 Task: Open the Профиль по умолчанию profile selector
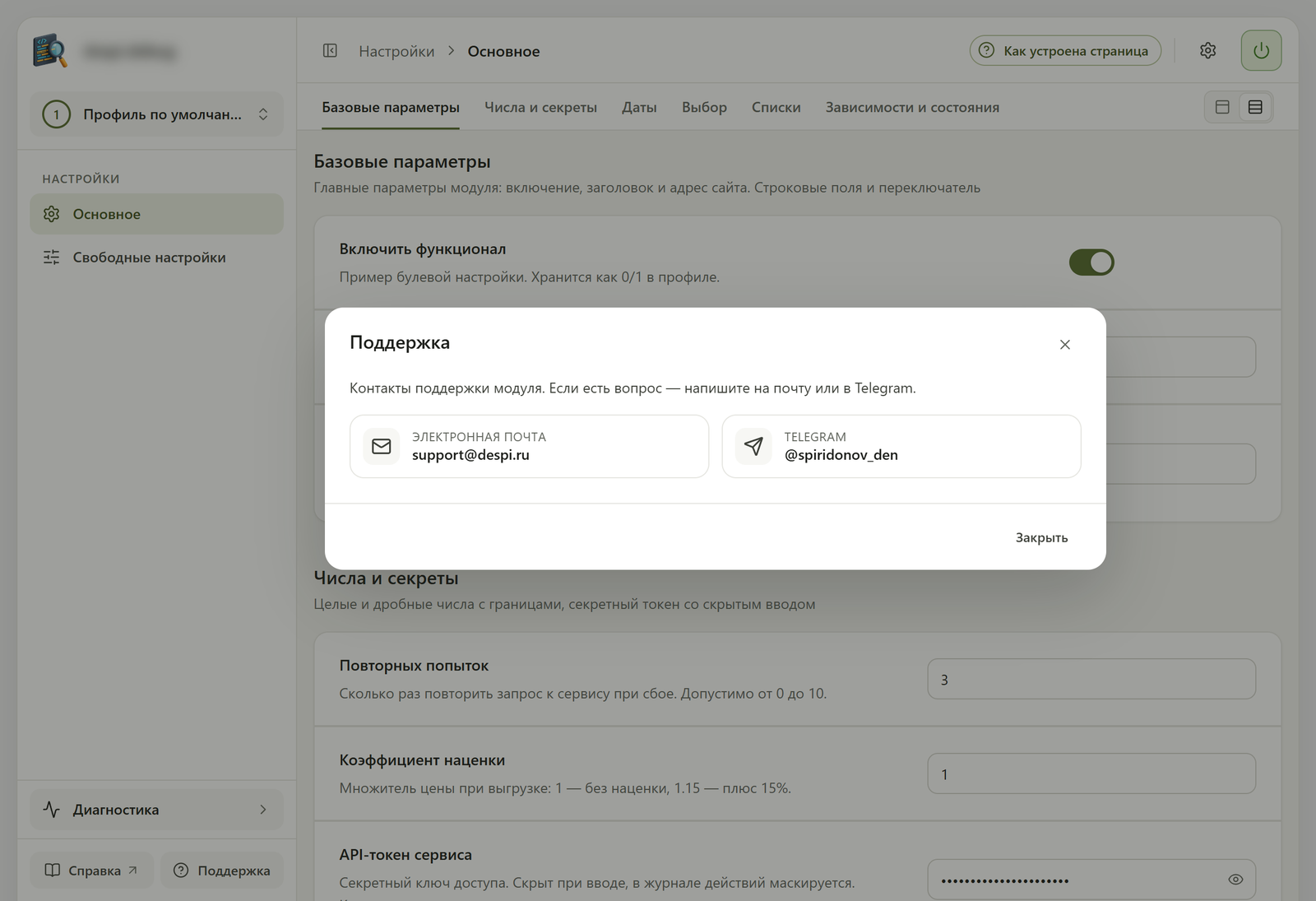(157, 114)
